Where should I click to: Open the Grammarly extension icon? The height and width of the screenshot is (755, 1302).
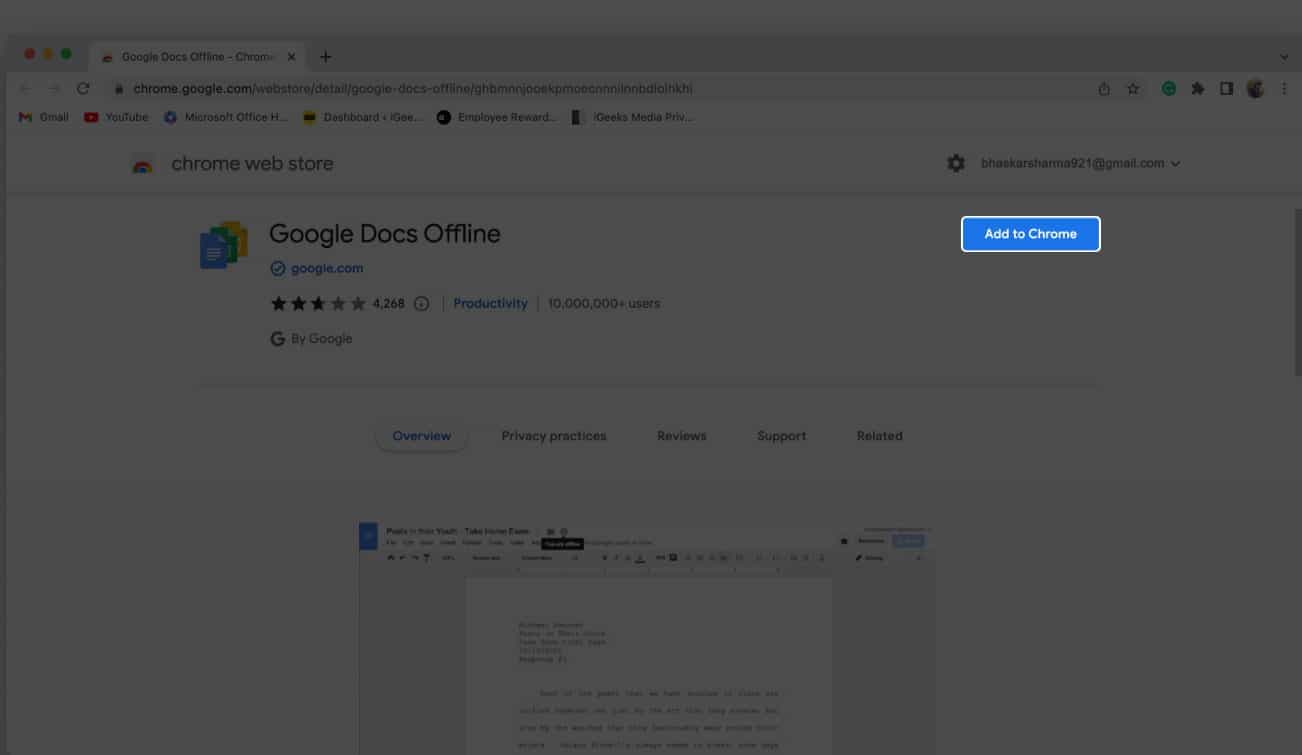pos(1169,88)
